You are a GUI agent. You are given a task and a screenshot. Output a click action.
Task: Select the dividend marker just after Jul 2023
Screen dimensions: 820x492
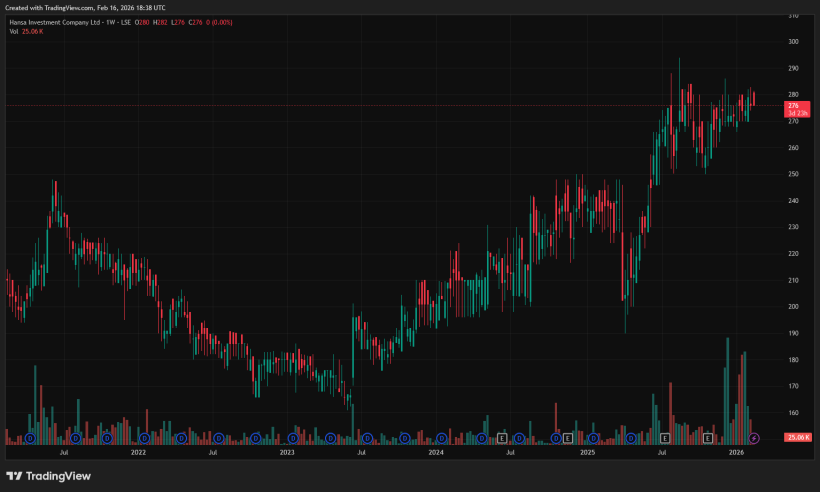[368, 438]
